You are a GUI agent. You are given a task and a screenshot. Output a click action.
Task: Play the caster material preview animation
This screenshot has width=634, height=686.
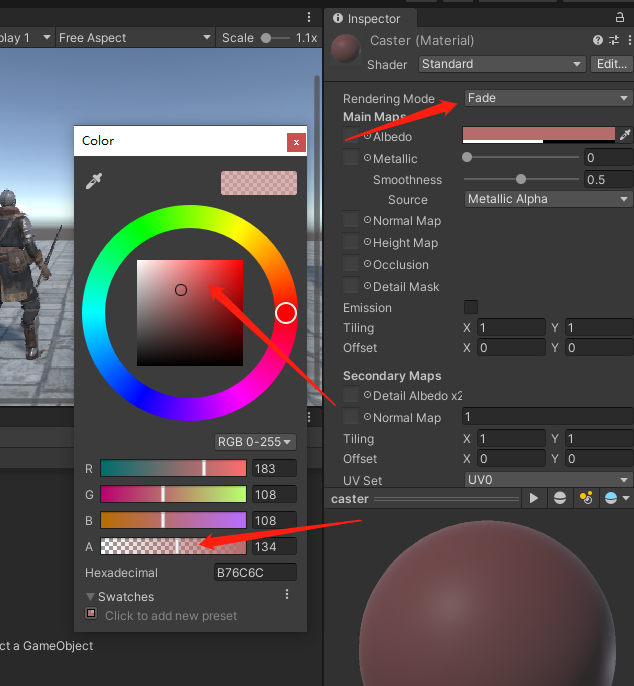click(x=533, y=498)
